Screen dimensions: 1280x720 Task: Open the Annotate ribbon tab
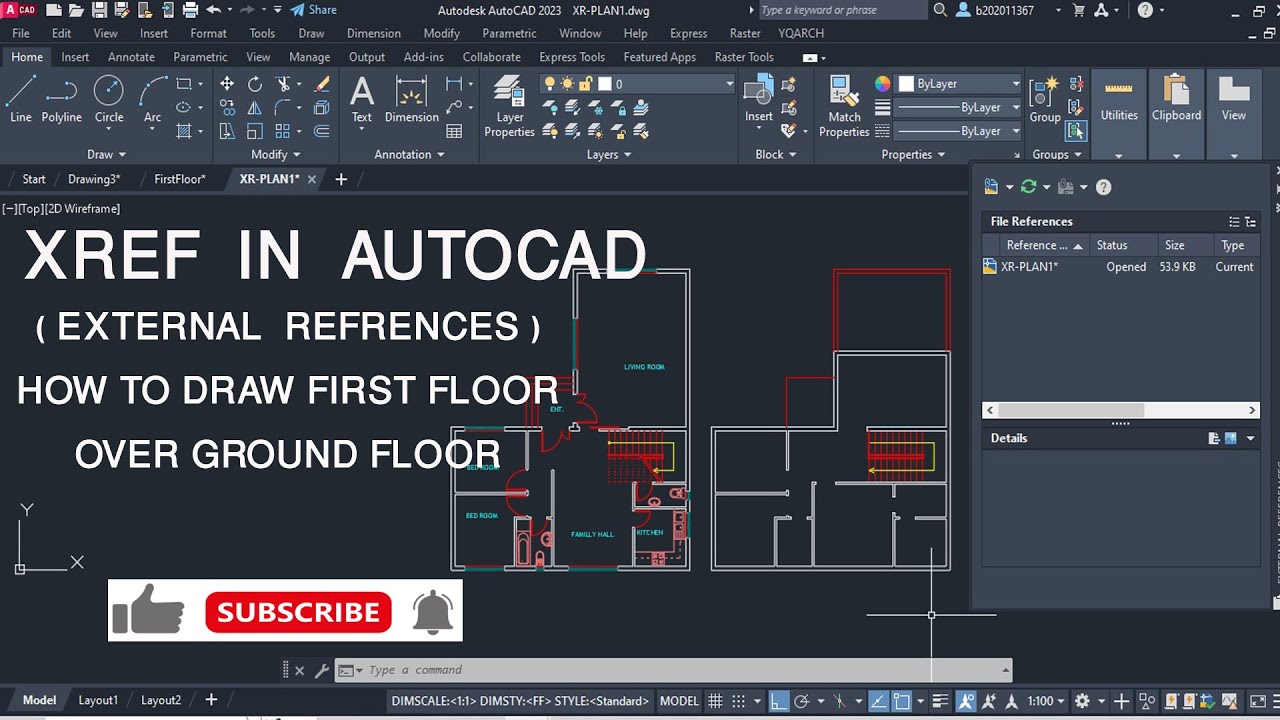click(x=131, y=57)
